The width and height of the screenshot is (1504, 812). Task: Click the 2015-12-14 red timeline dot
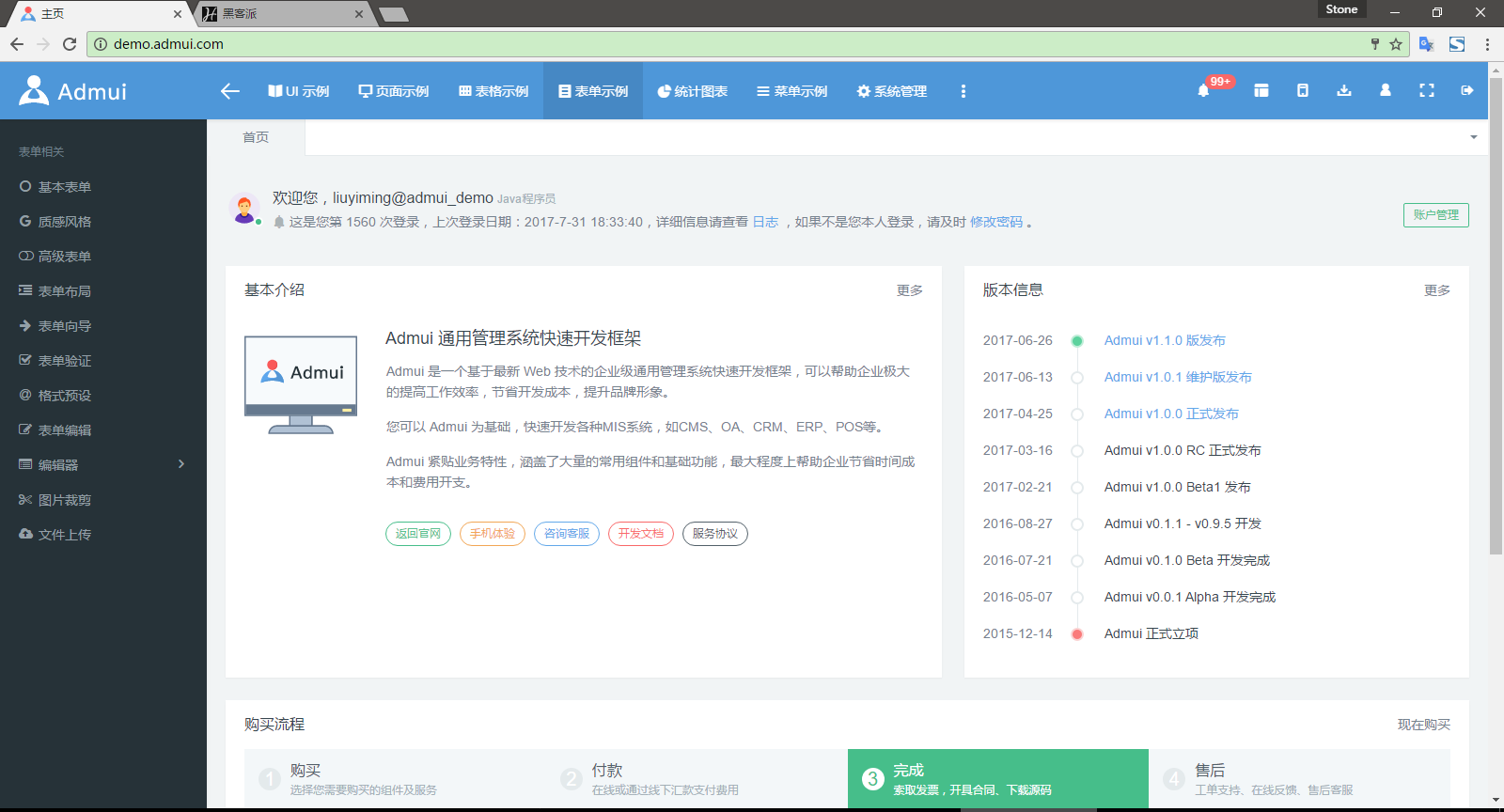(1077, 634)
